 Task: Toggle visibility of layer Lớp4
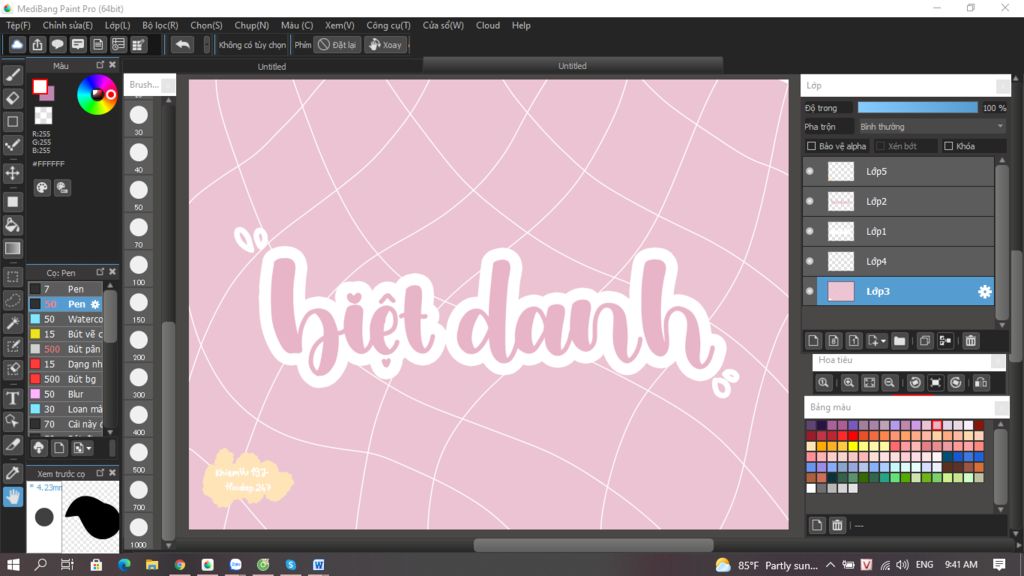coord(810,261)
